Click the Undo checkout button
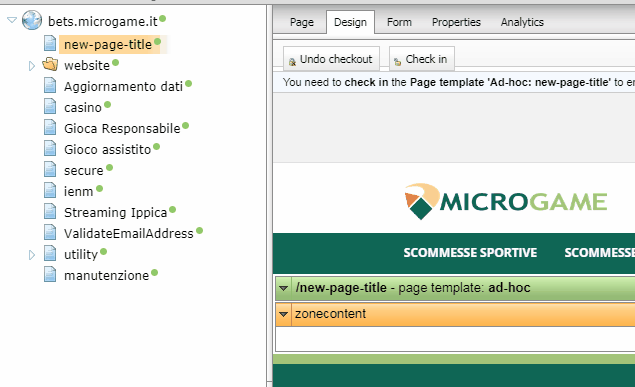635x387 pixels. point(331,59)
